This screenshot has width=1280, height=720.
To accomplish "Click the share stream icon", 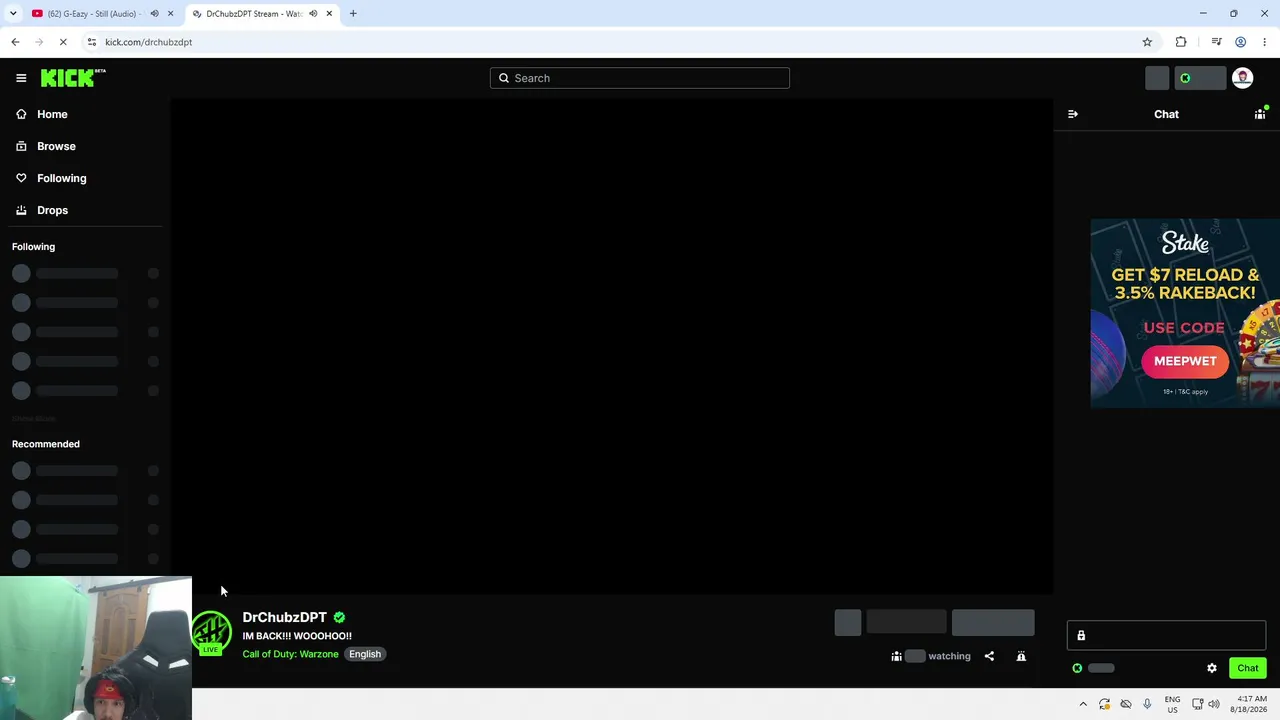I will click(989, 656).
